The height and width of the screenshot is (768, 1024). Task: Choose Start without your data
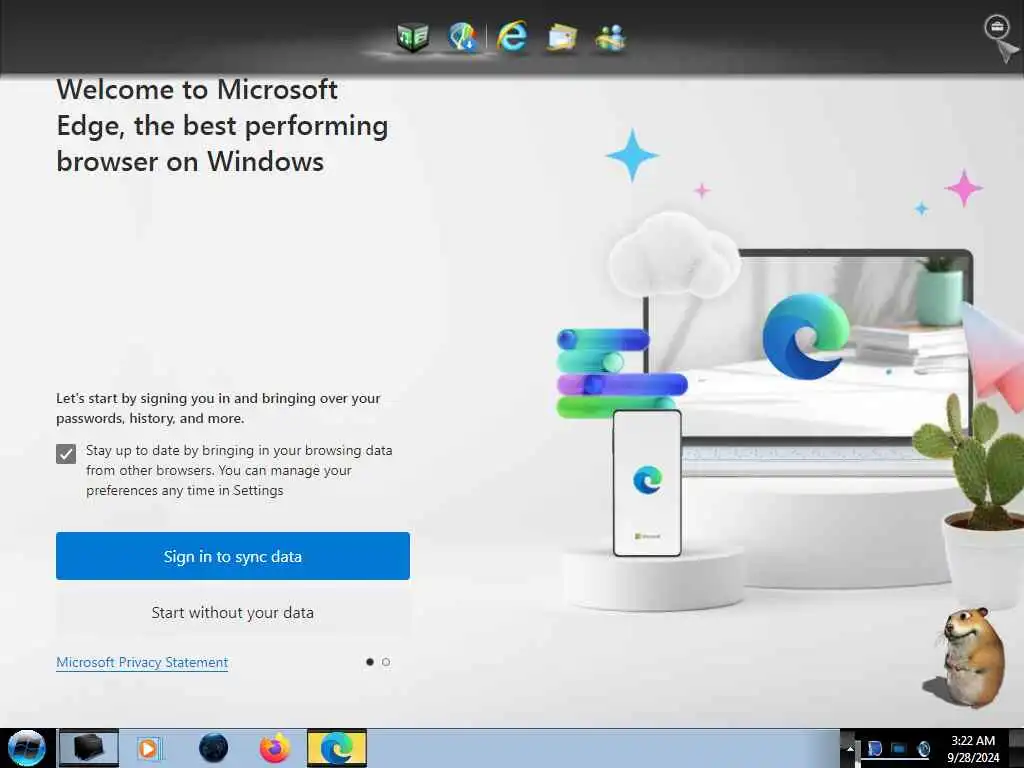pyautogui.click(x=232, y=613)
